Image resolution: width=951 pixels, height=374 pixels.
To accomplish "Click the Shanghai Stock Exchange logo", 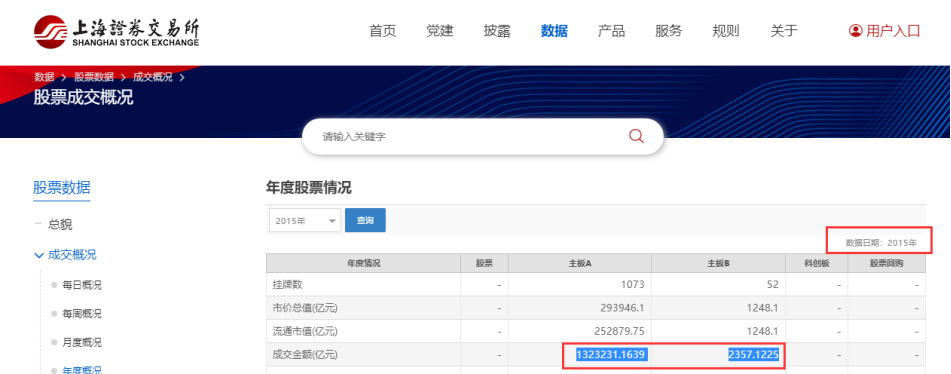I will pyautogui.click(x=116, y=32).
